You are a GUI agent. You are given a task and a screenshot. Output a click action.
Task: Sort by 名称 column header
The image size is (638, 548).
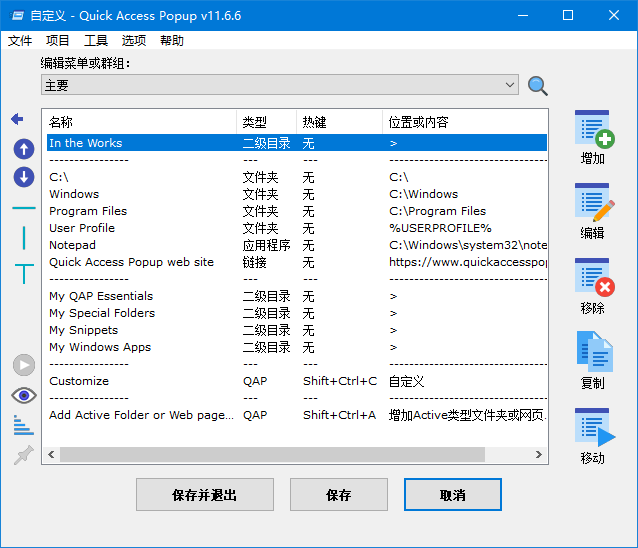140,122
